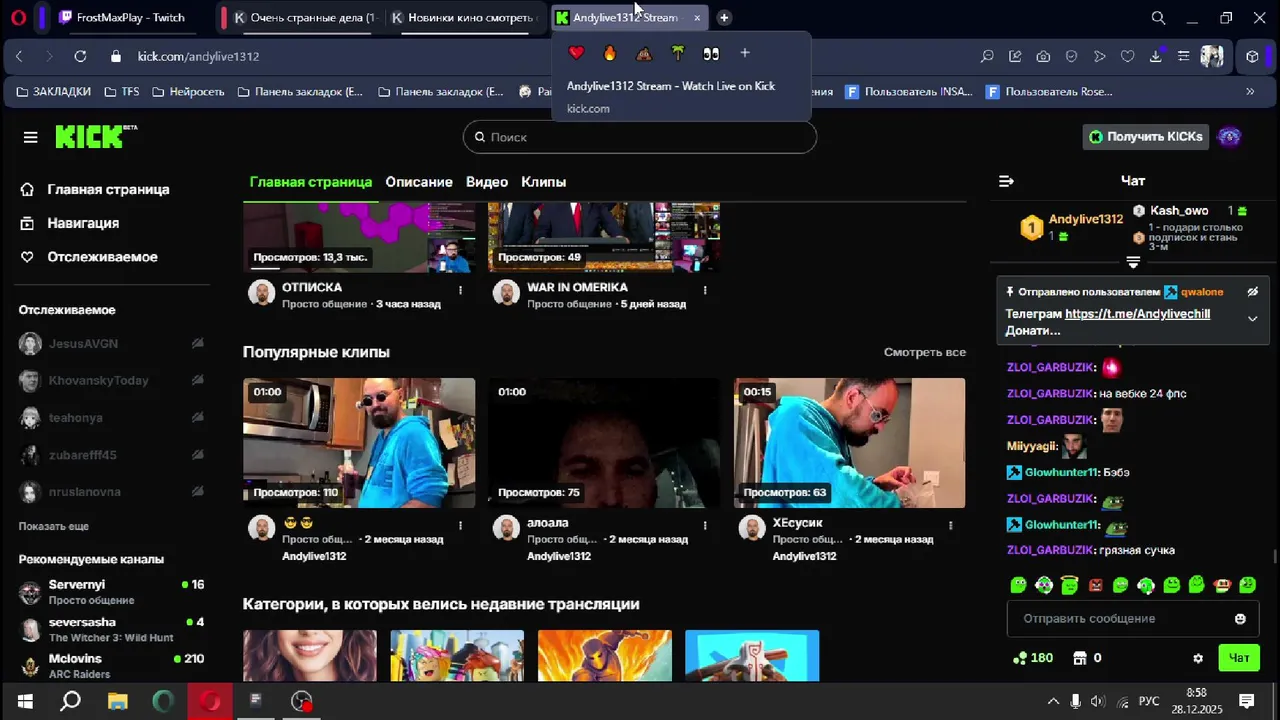Open options menu for ОТПИСКА video
The image size is (1280, 720).
point(460,290)
